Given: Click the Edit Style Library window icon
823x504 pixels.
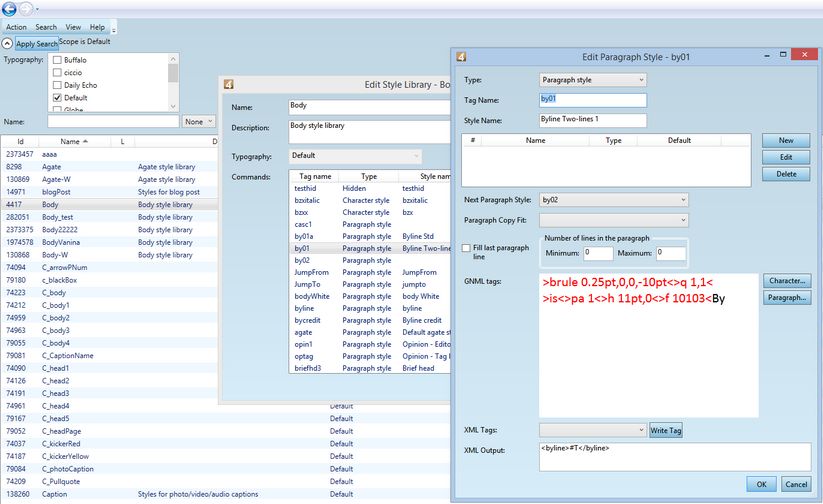Looking at the screenshot, I should pos(229,84).
